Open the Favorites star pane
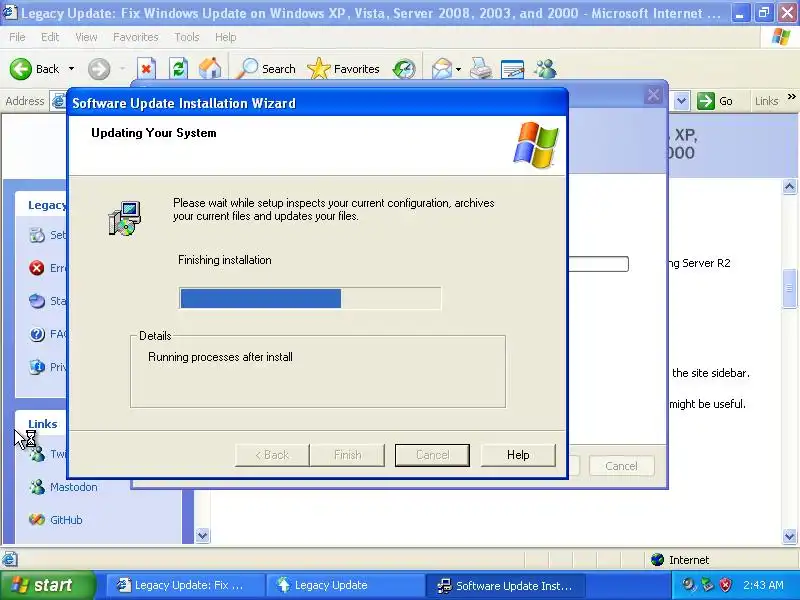This screenshot has width=800, height=600. tap(343, 69)
